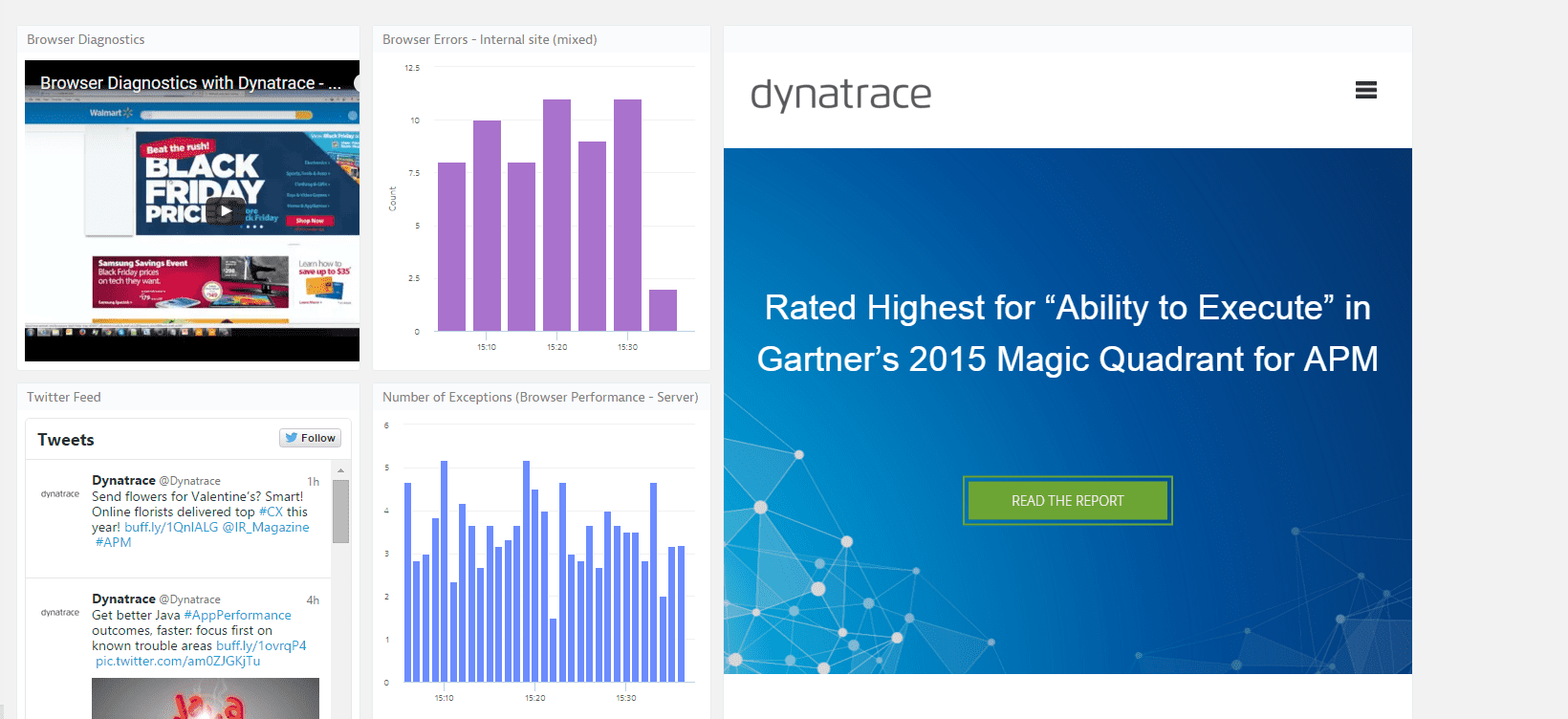This screenshot has width=1568, height=719.
Task: Play the Browser Diagnostics video
Action: click(x=225, y=211)
